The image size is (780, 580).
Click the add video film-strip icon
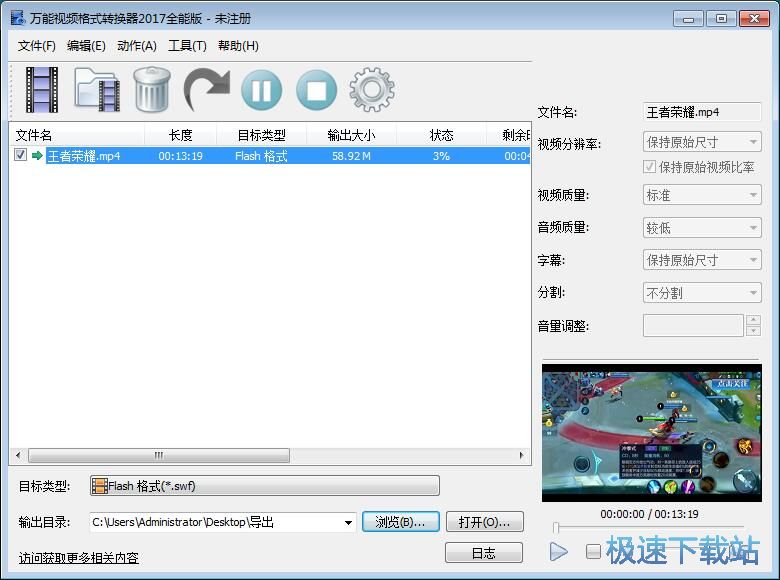click(42, 90)
